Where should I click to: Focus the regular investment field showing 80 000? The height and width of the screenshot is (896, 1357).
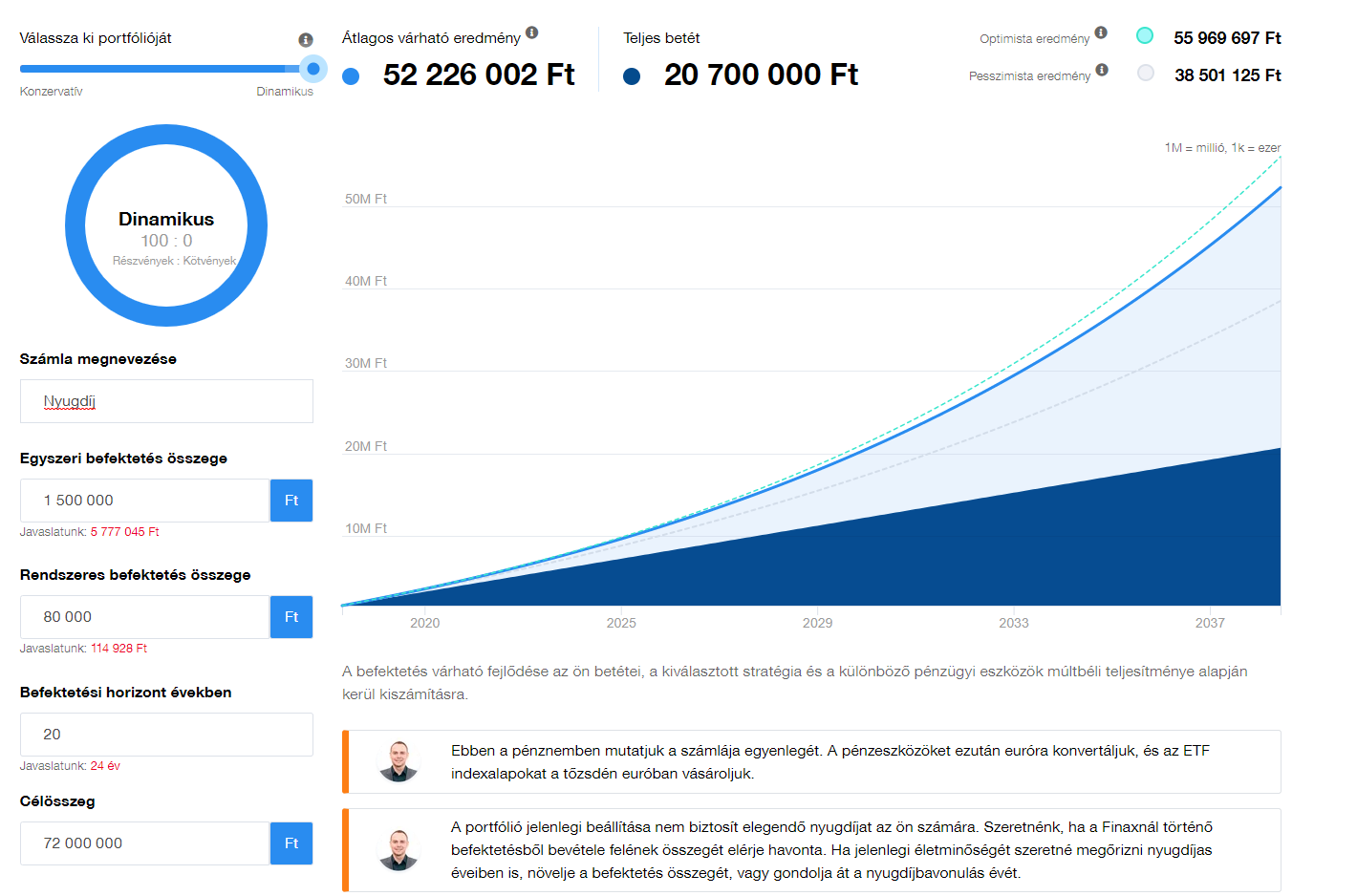(x=144, y=617)
